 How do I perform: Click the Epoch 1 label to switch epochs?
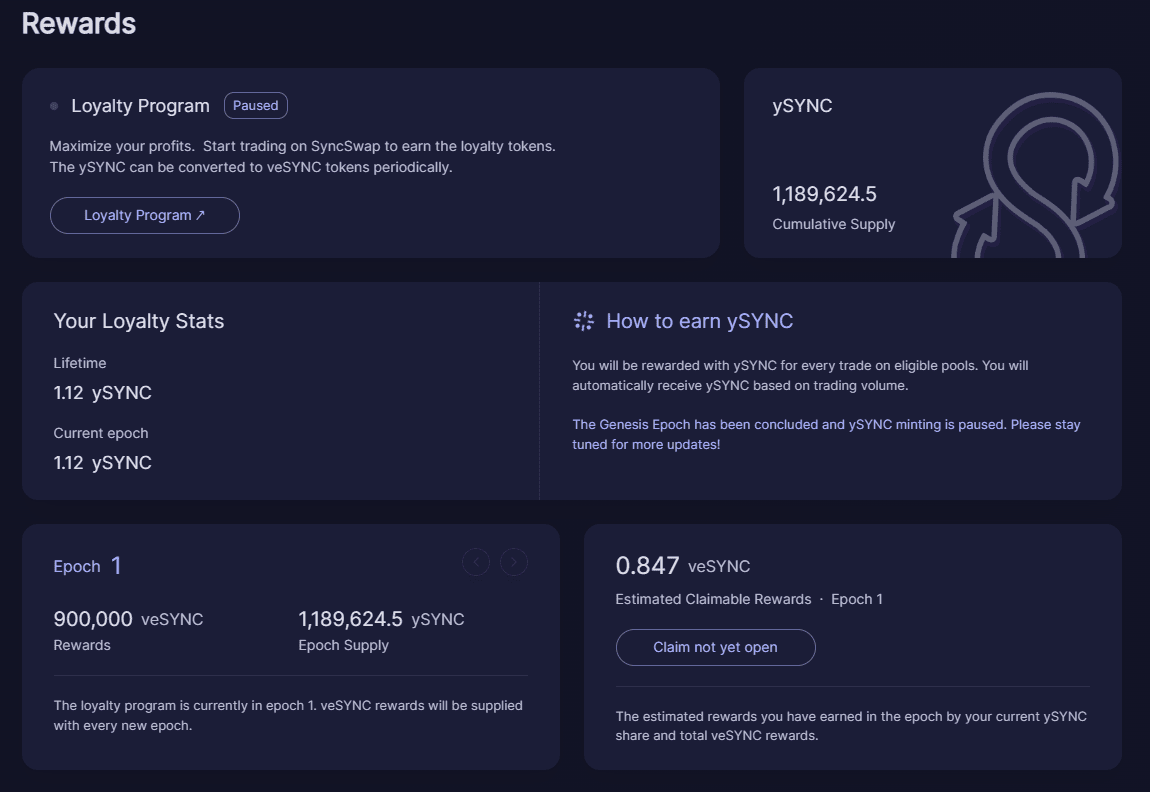point(88,565)
